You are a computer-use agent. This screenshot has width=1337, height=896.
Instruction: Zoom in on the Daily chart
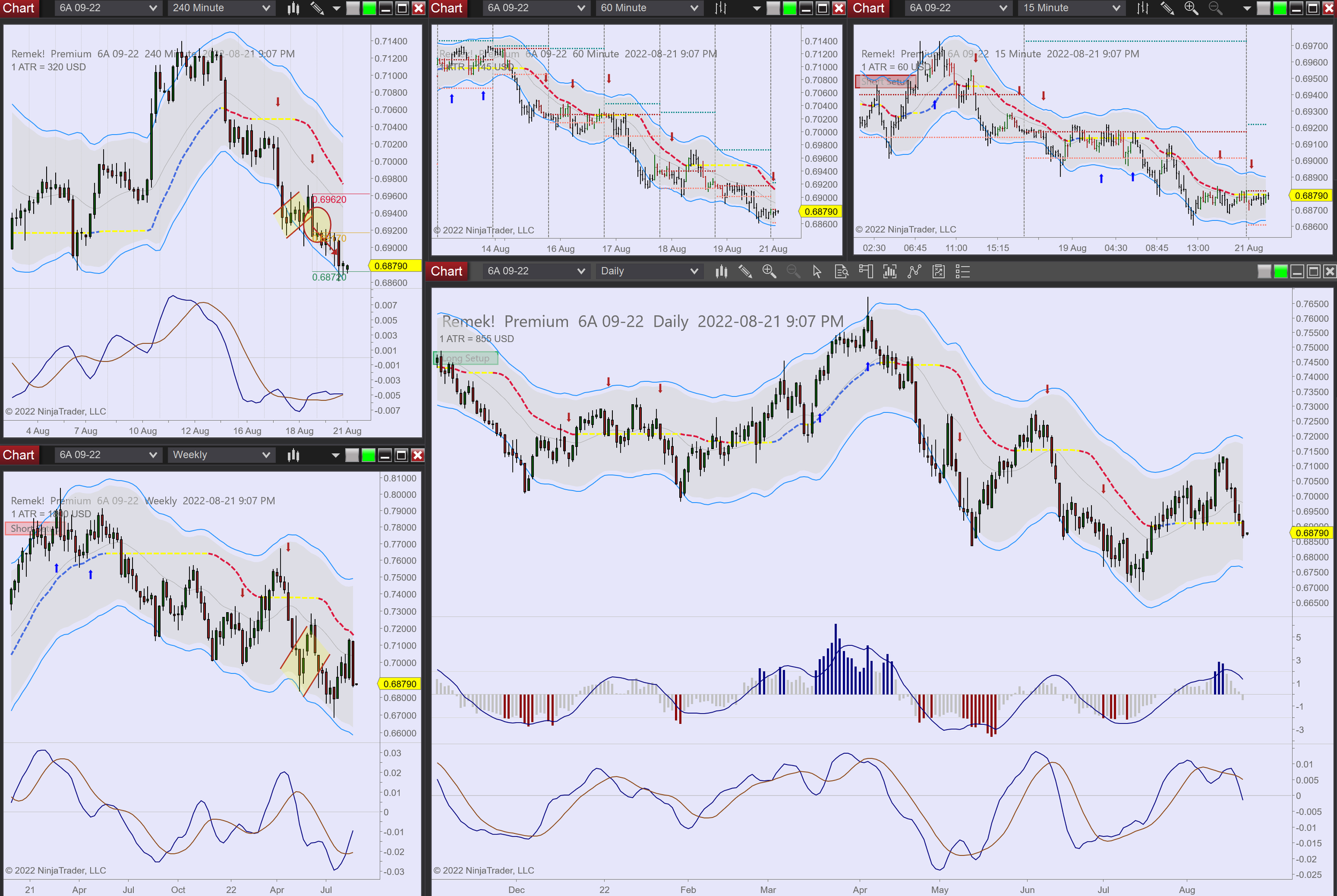pos(769,272)
